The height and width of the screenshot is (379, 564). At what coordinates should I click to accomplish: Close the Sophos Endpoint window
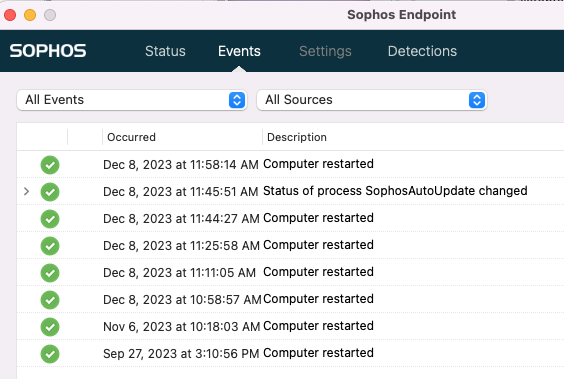click(x=10, y=15)
